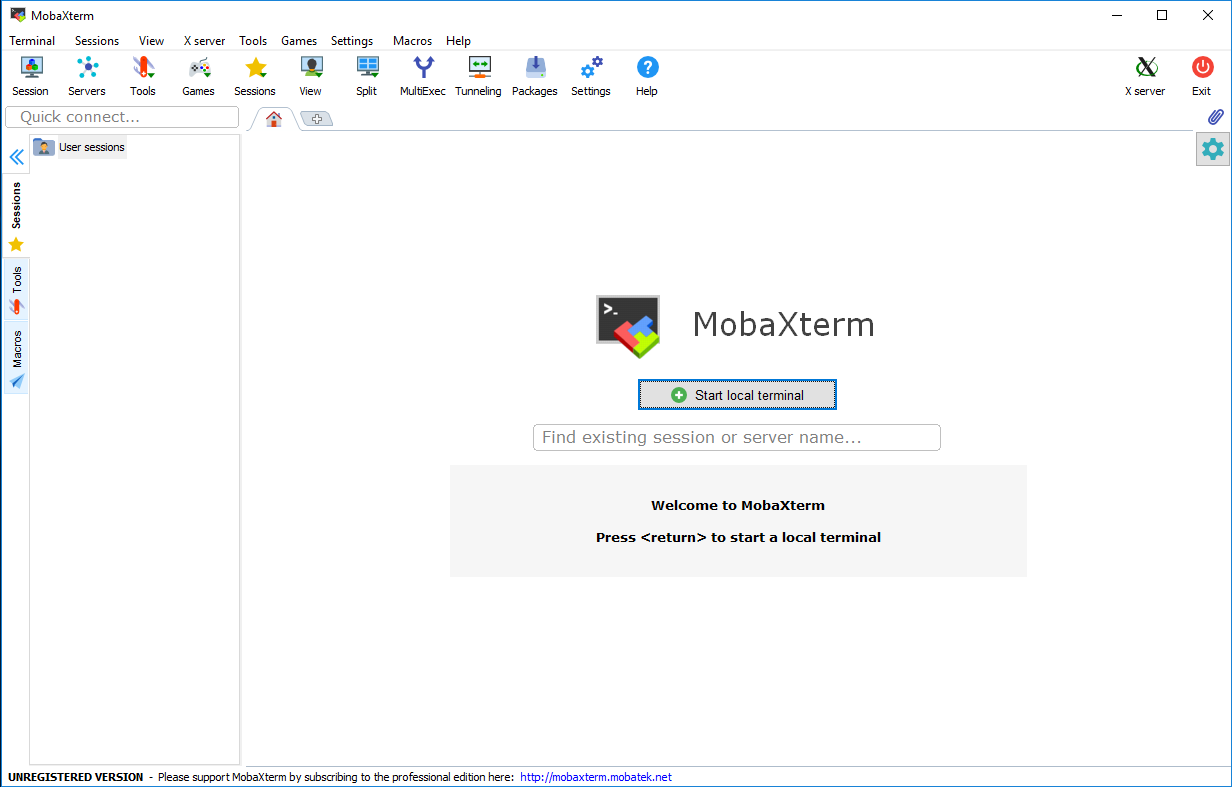Viewport: 1232px width, 787px height.
Task: Click the large MobaXterm logo image
Action: pos(628,325)
